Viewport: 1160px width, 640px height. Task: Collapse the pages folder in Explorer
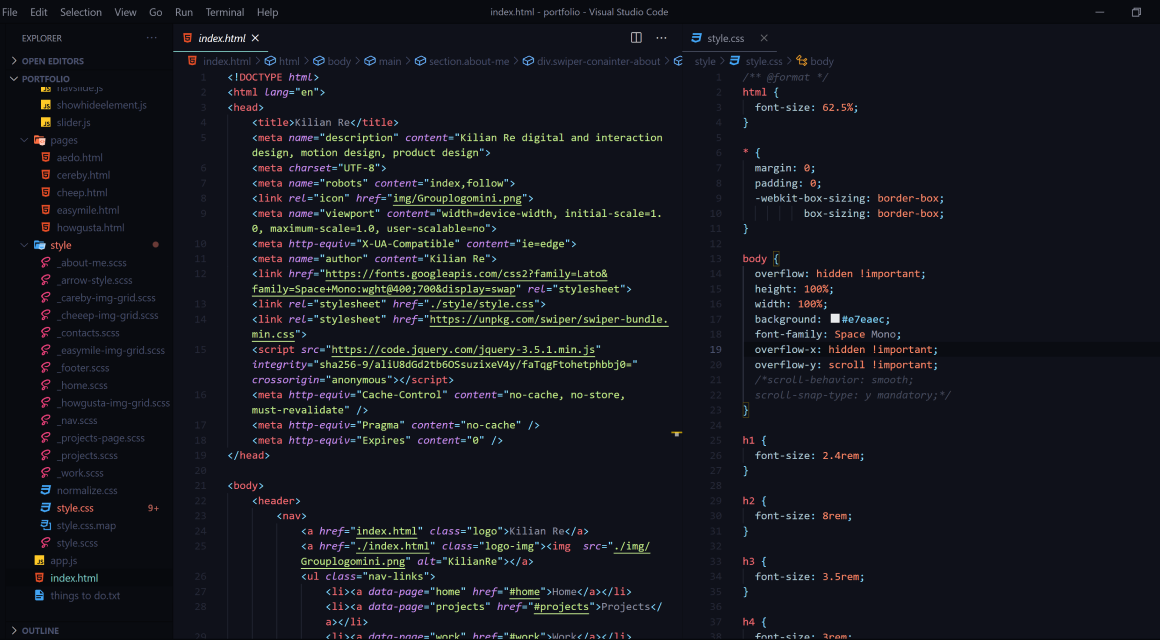click(x=25, y=140)
